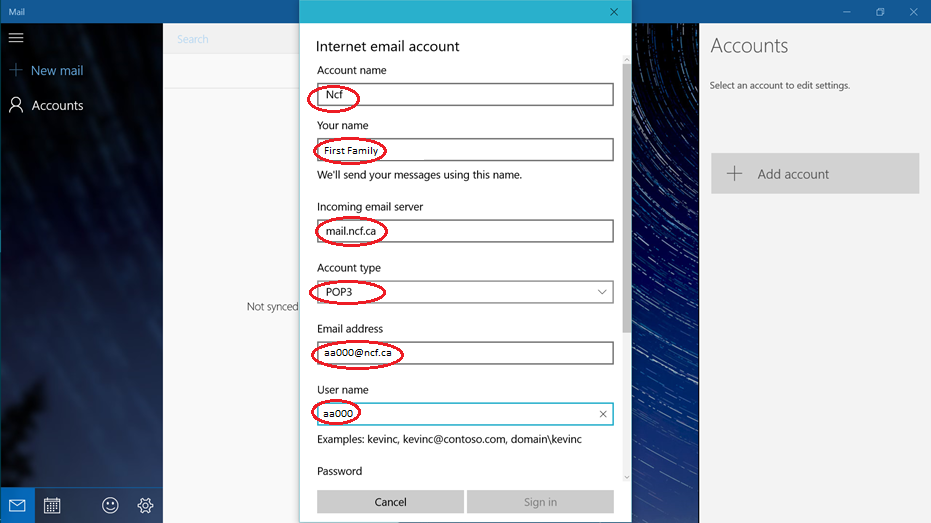Click the Search box in Mail
The height and width of the screenshot is (523, 931).
click(x=232, y=39)
